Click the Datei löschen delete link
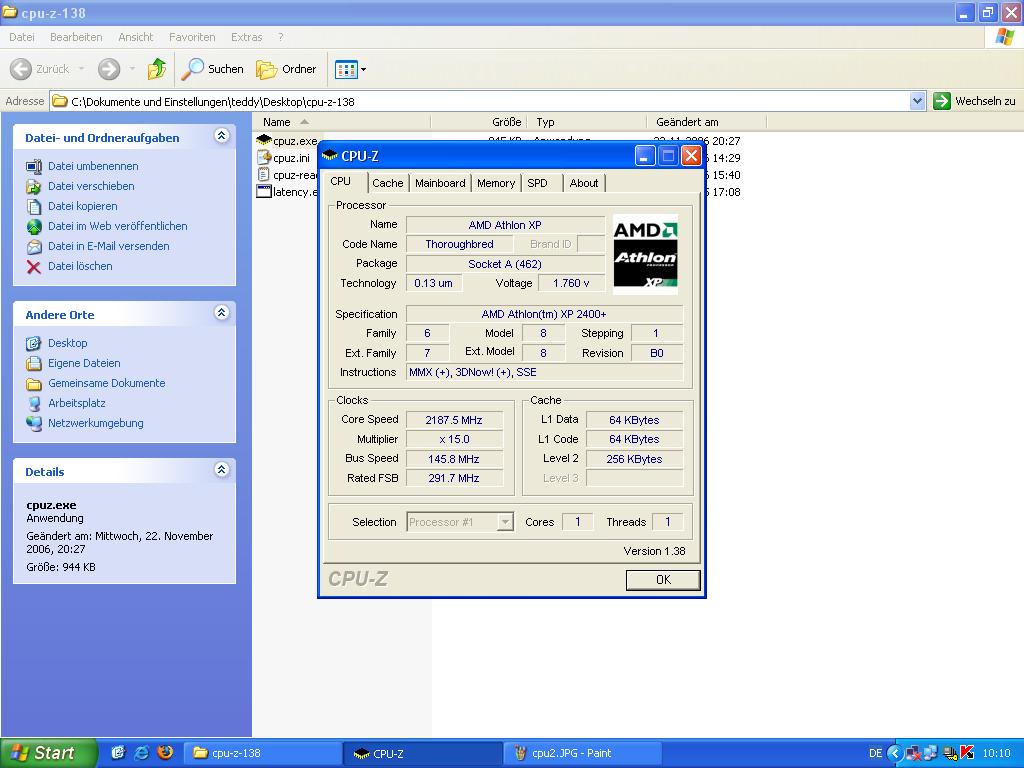The image size is (1024, 768). click(x=80, y=266)
